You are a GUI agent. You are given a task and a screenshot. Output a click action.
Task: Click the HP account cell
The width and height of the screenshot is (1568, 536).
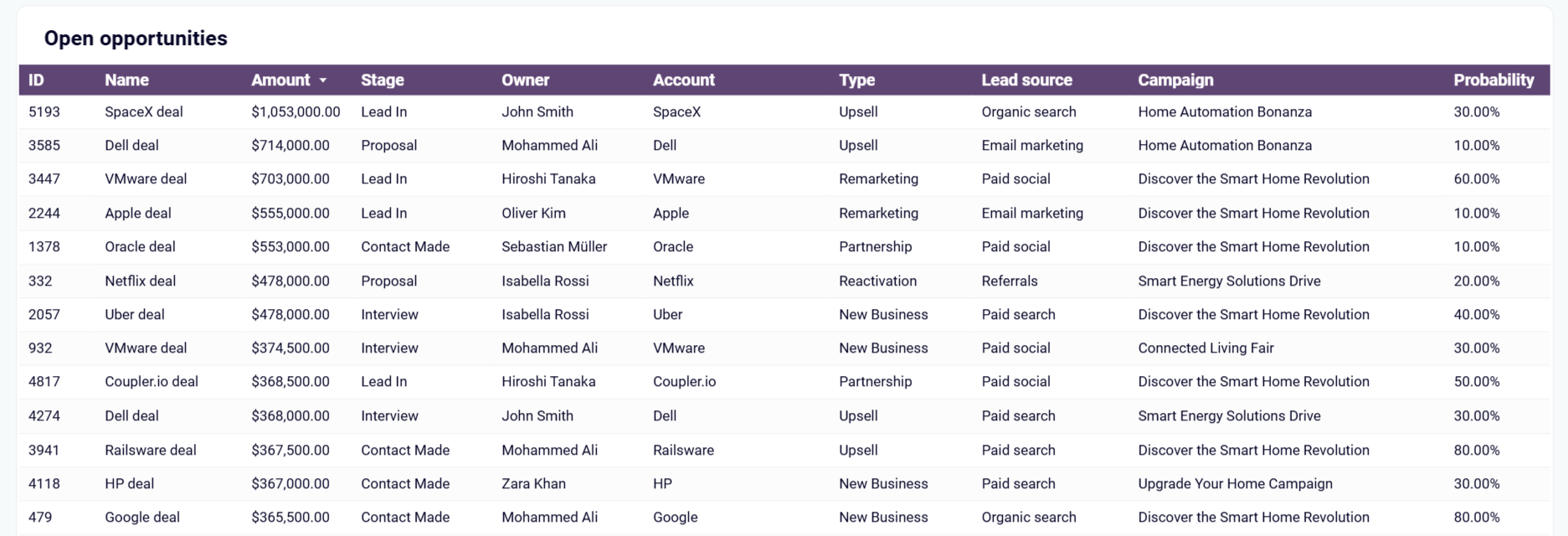(662, 484)
